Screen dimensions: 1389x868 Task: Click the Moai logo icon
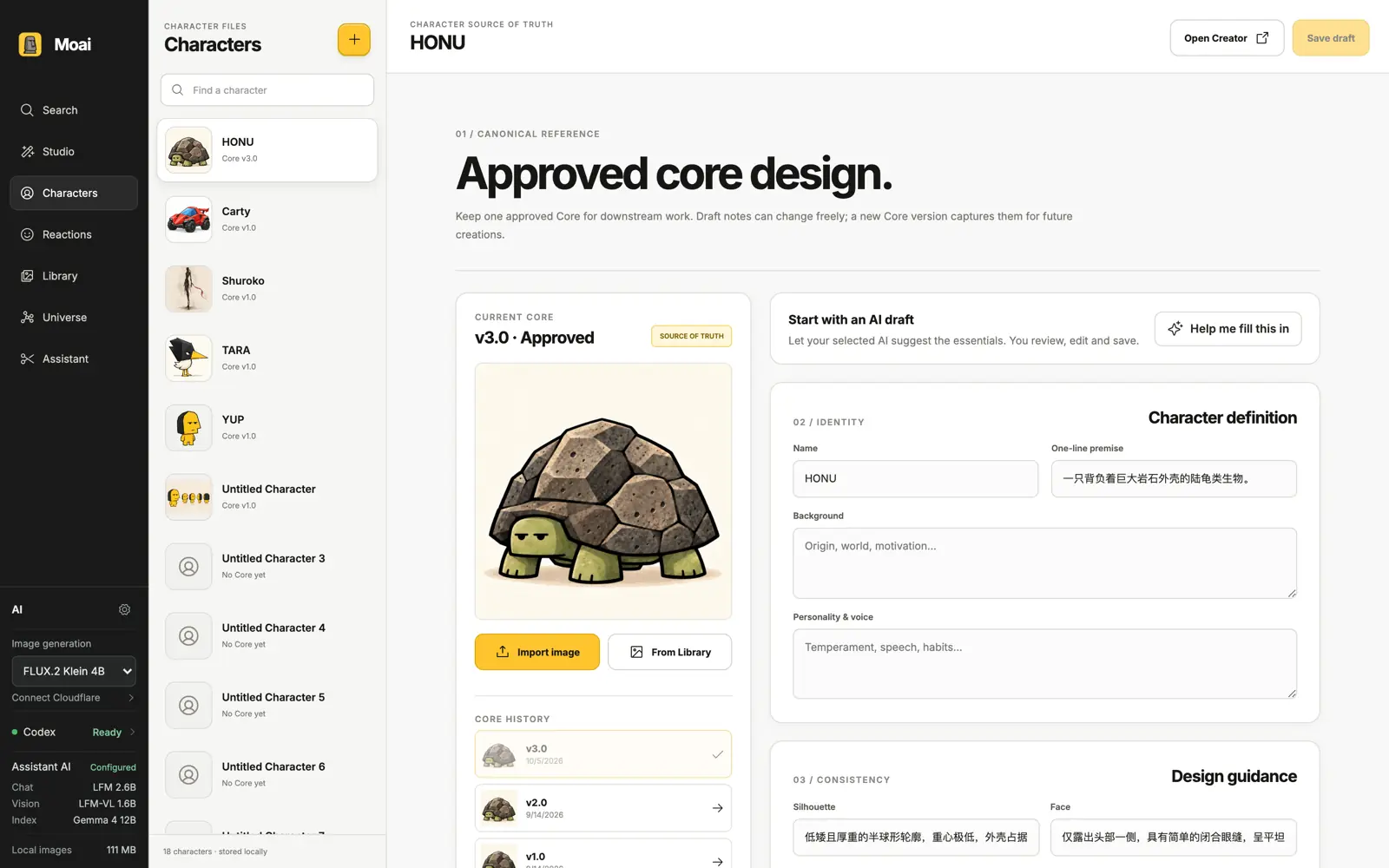click(x=30, y=44)
